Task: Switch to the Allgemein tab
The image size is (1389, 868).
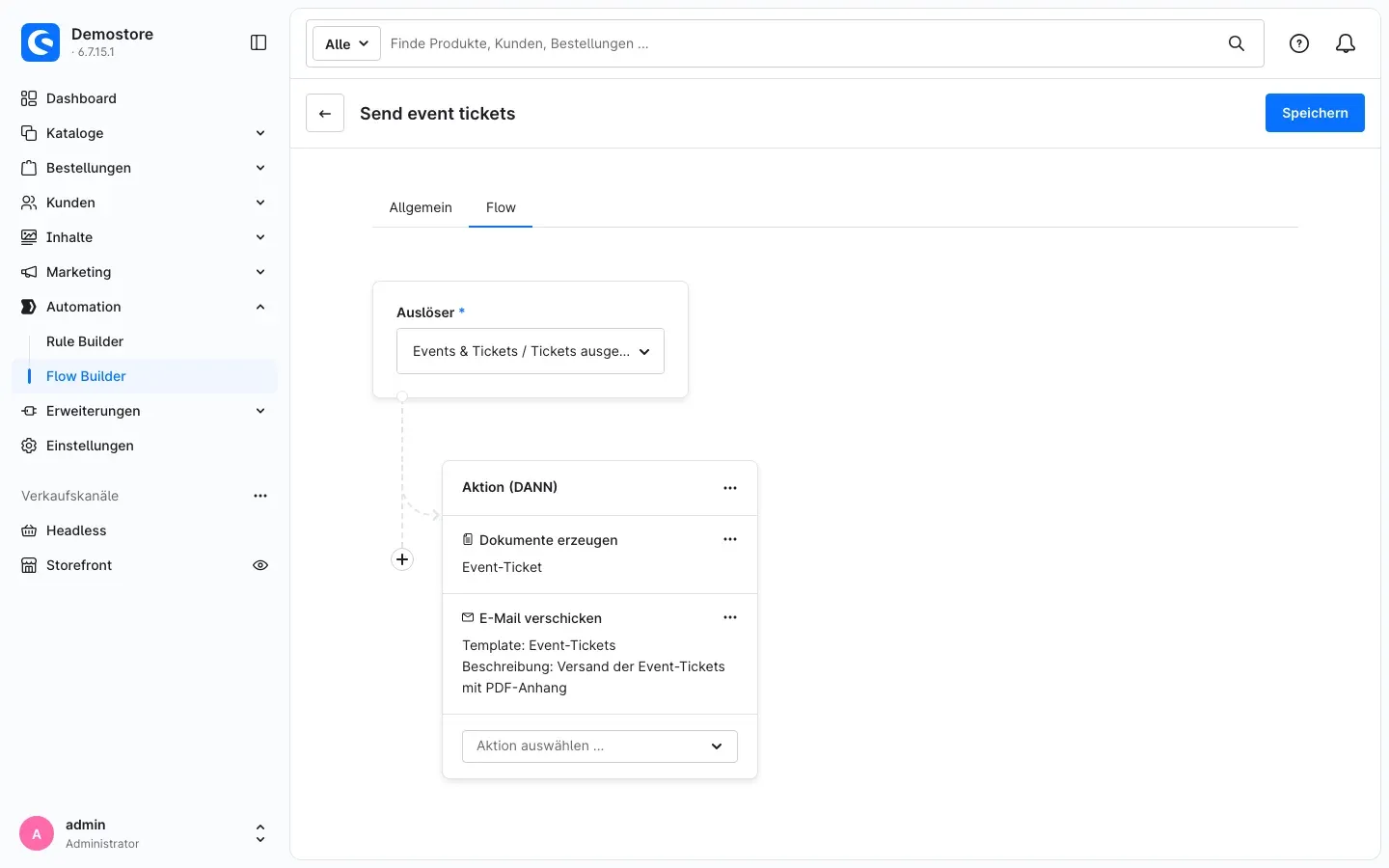Action: (x=421, y=207)
